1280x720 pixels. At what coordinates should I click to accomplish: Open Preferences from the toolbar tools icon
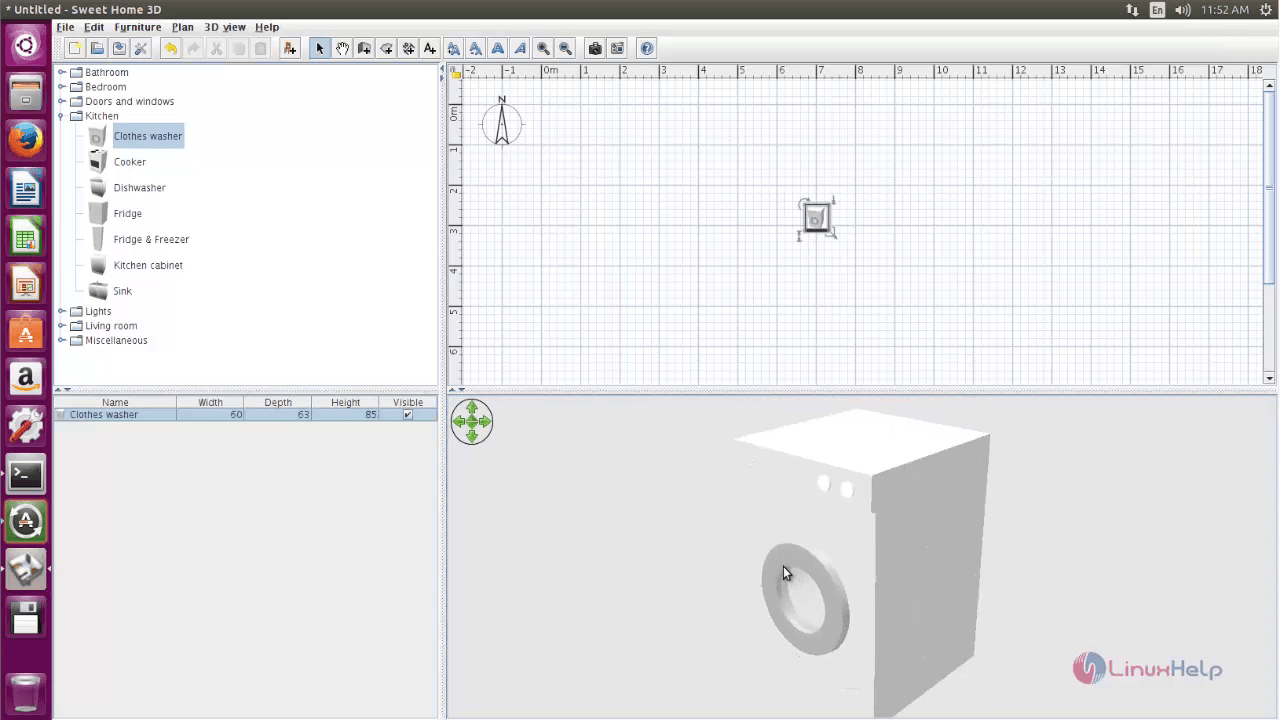point(141,48)
